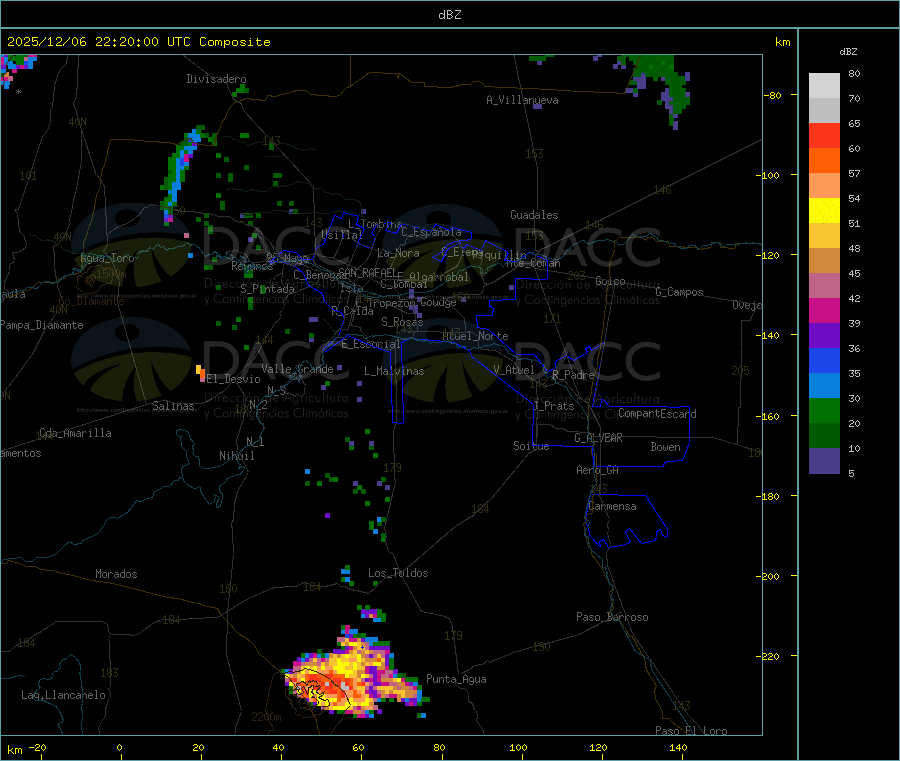Click the pink 42–45 dBZ legend swatch
Screen dimensions: 900x761
pos(824,285)
